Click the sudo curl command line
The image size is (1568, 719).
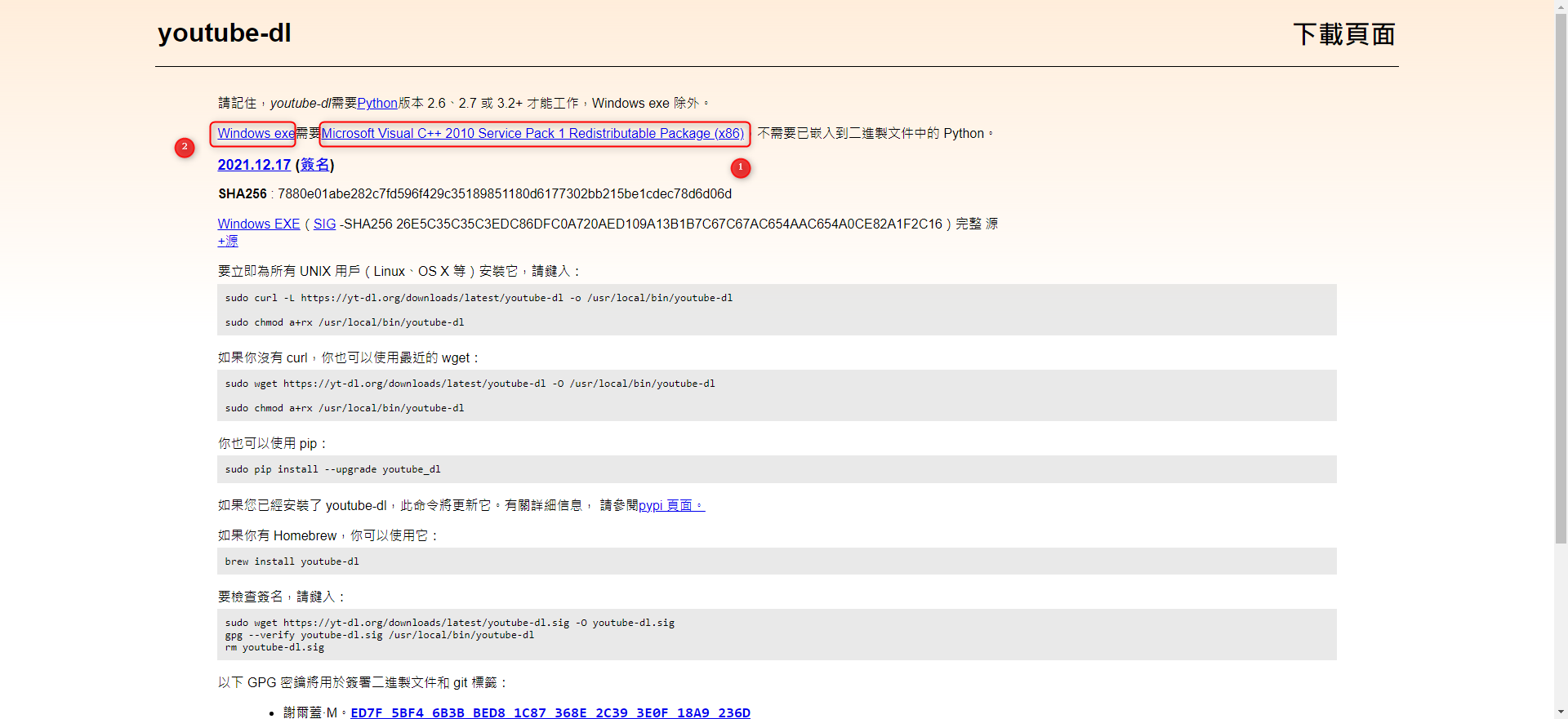[x=479, y=298]
